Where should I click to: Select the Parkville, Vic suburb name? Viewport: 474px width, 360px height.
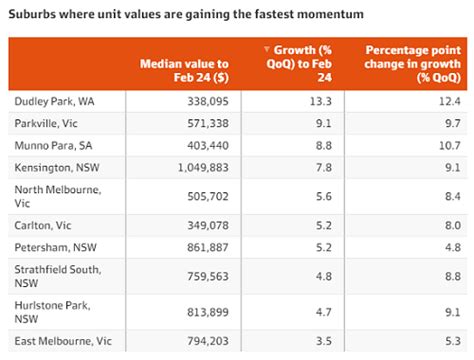pos(46,123)
